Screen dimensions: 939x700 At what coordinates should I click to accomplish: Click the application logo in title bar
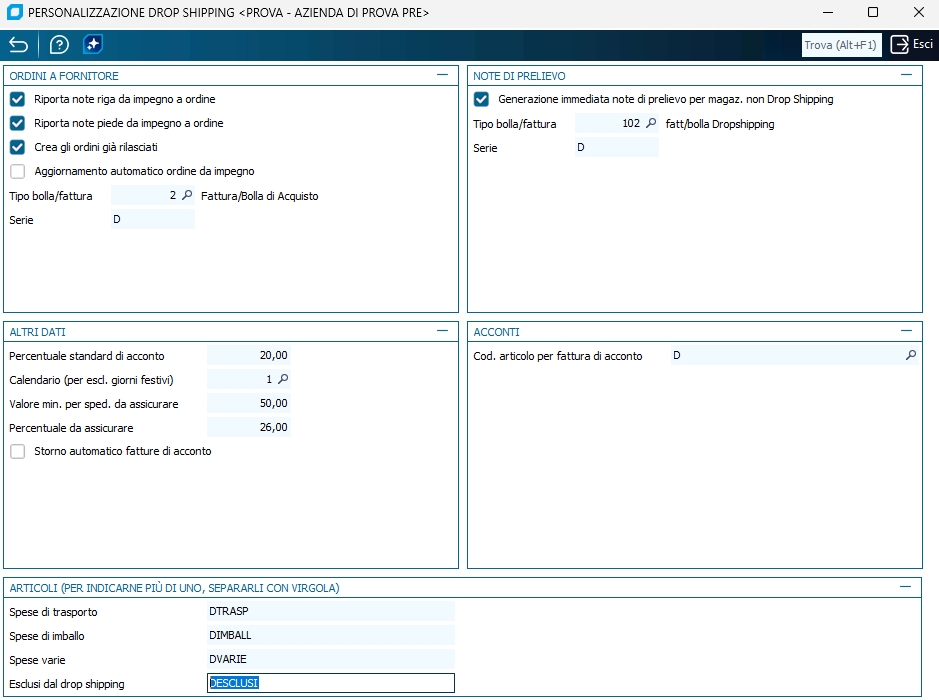[14, 13]
